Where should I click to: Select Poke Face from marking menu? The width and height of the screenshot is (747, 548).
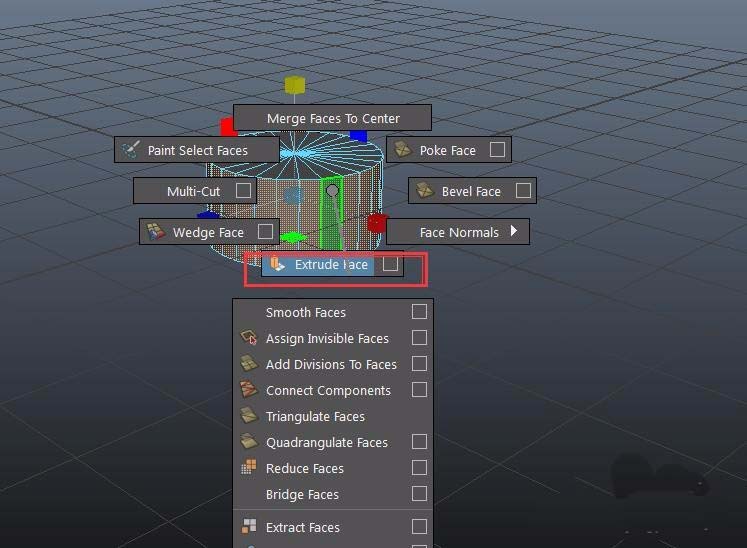tap(448, 150)
